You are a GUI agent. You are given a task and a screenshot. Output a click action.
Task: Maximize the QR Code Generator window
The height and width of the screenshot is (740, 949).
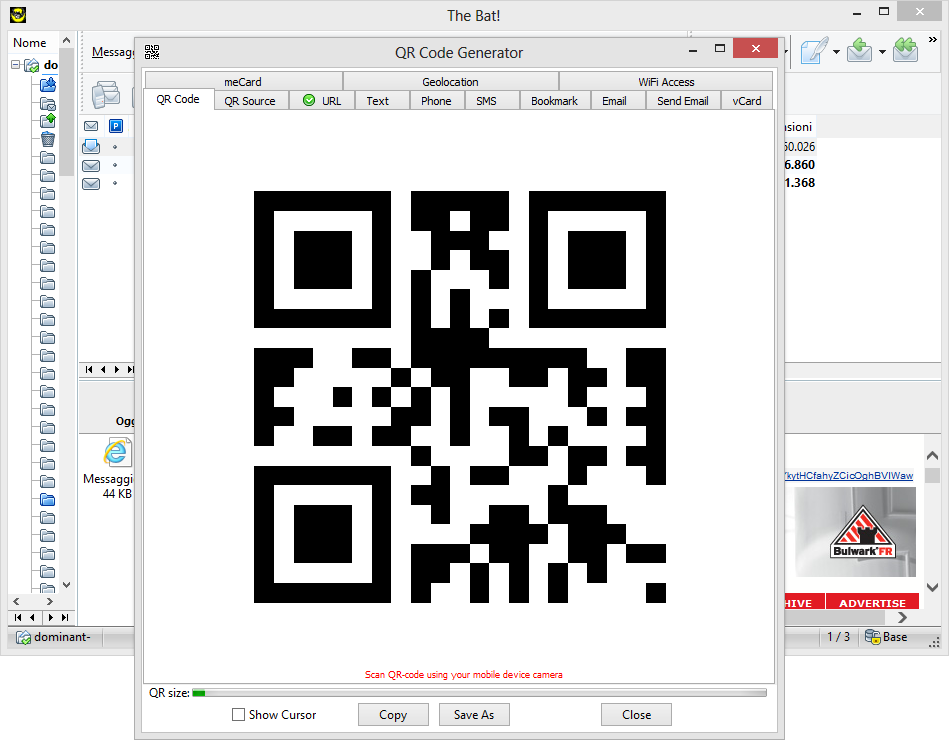(720, 48)
